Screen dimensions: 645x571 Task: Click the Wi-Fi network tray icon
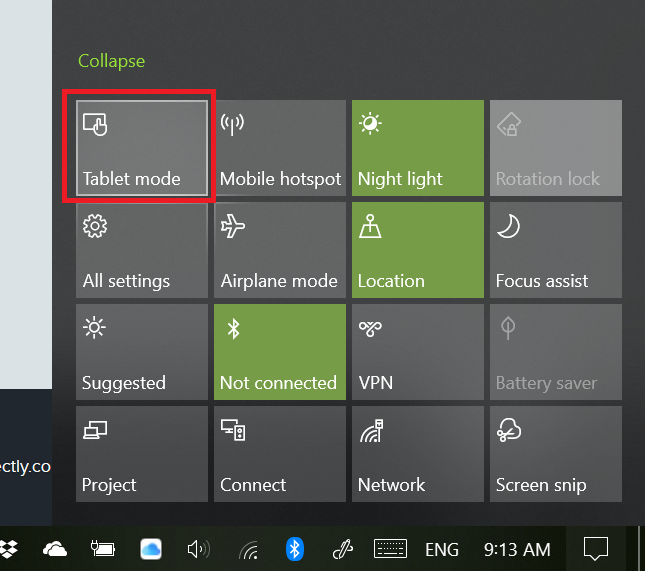[x=248, y=550]
